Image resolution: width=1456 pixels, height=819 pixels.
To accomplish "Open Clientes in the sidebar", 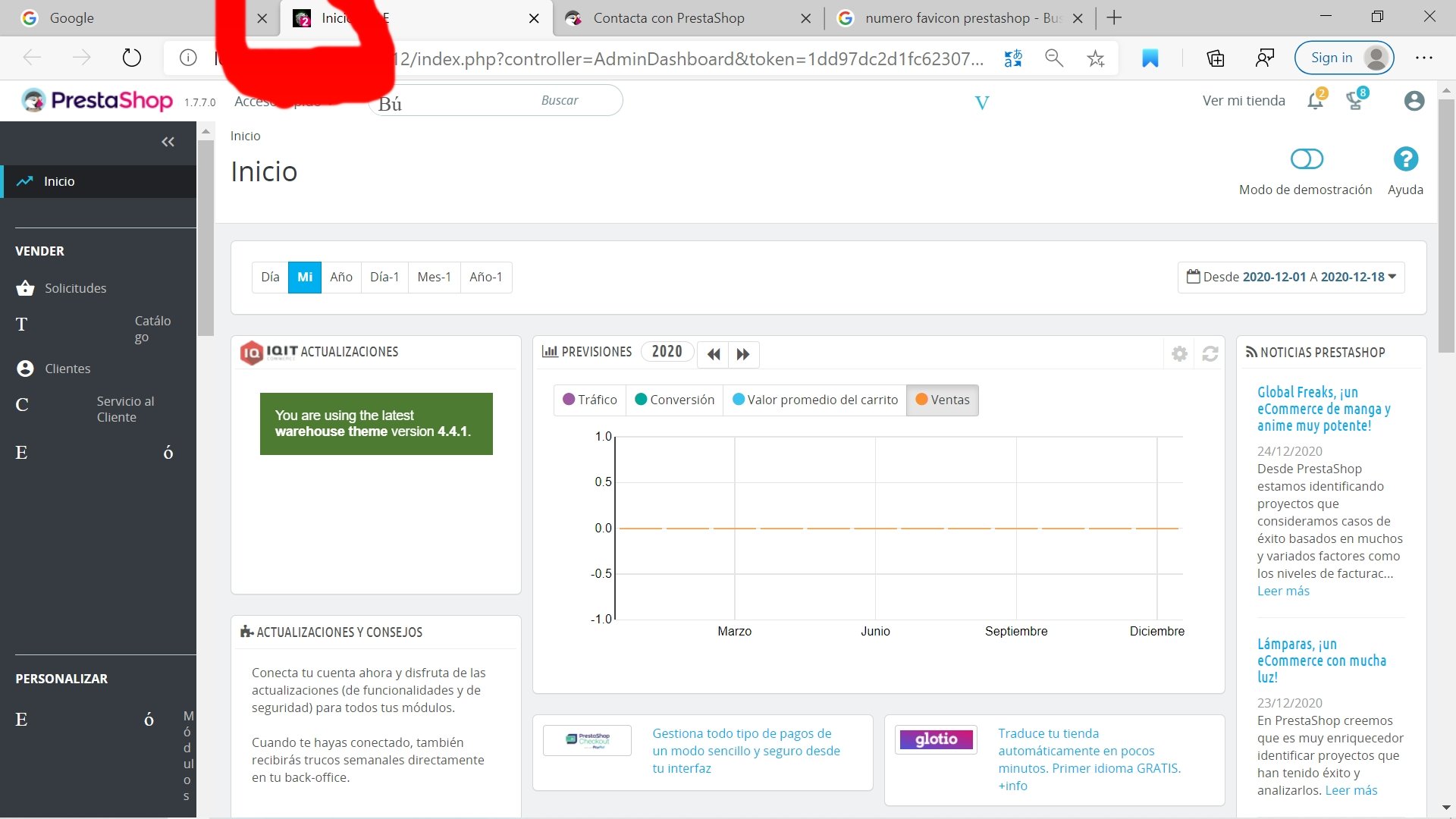I will tap(67, 369).
